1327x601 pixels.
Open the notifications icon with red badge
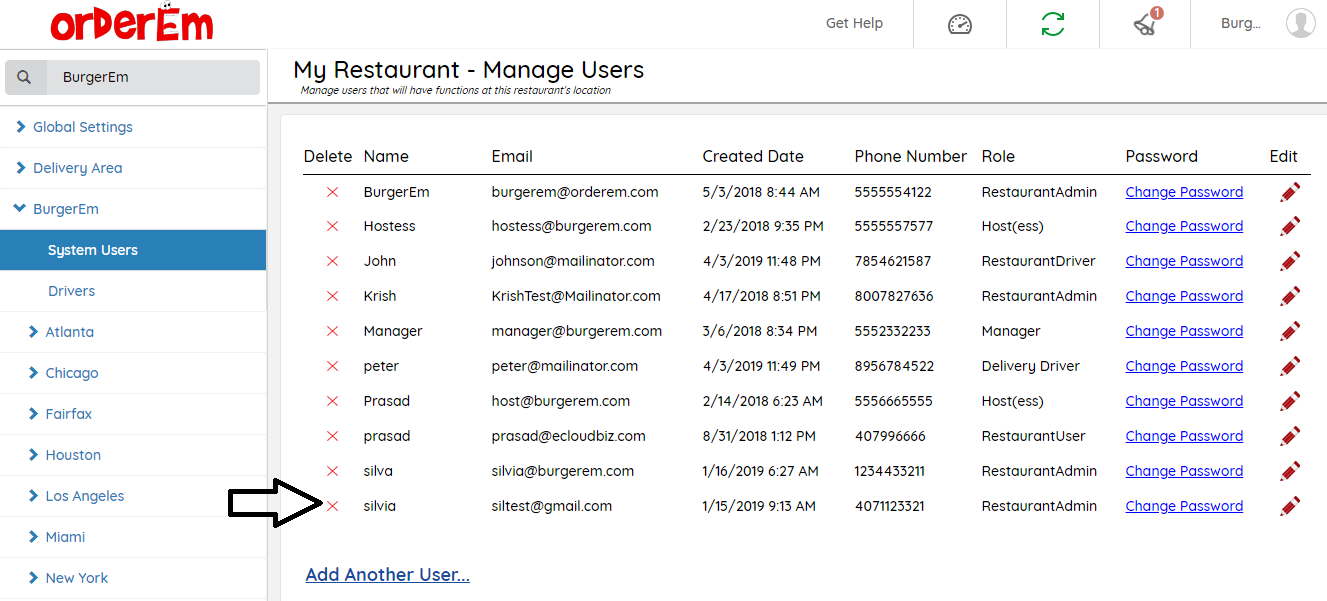1146,24
